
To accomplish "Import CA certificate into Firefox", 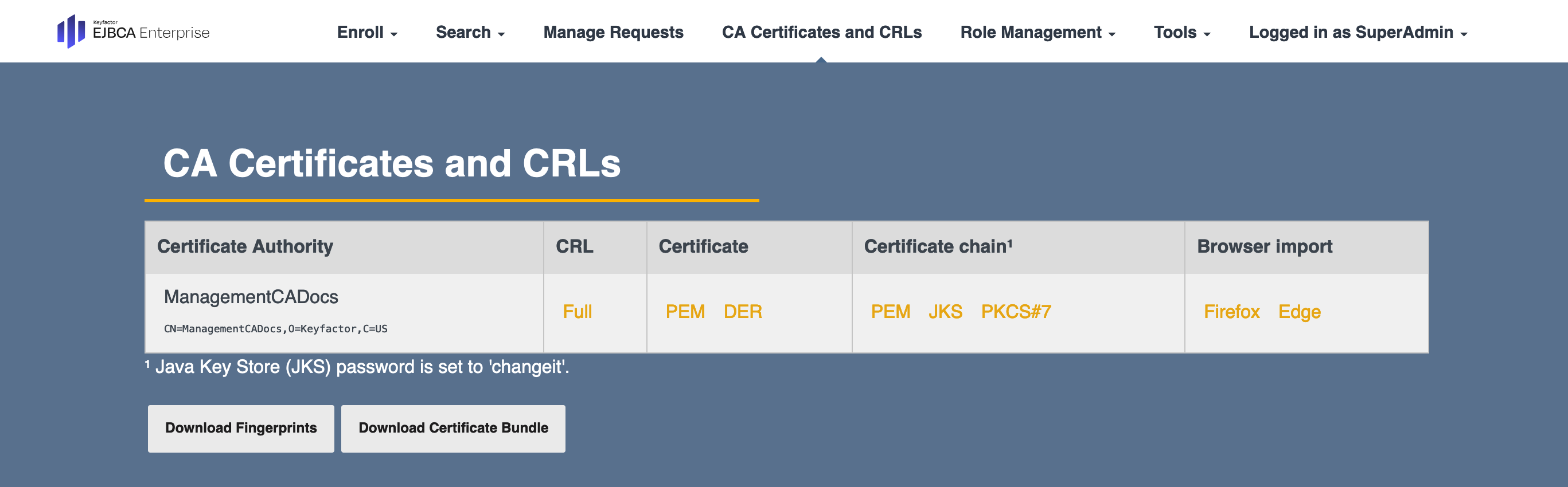I will [1231, 312].
